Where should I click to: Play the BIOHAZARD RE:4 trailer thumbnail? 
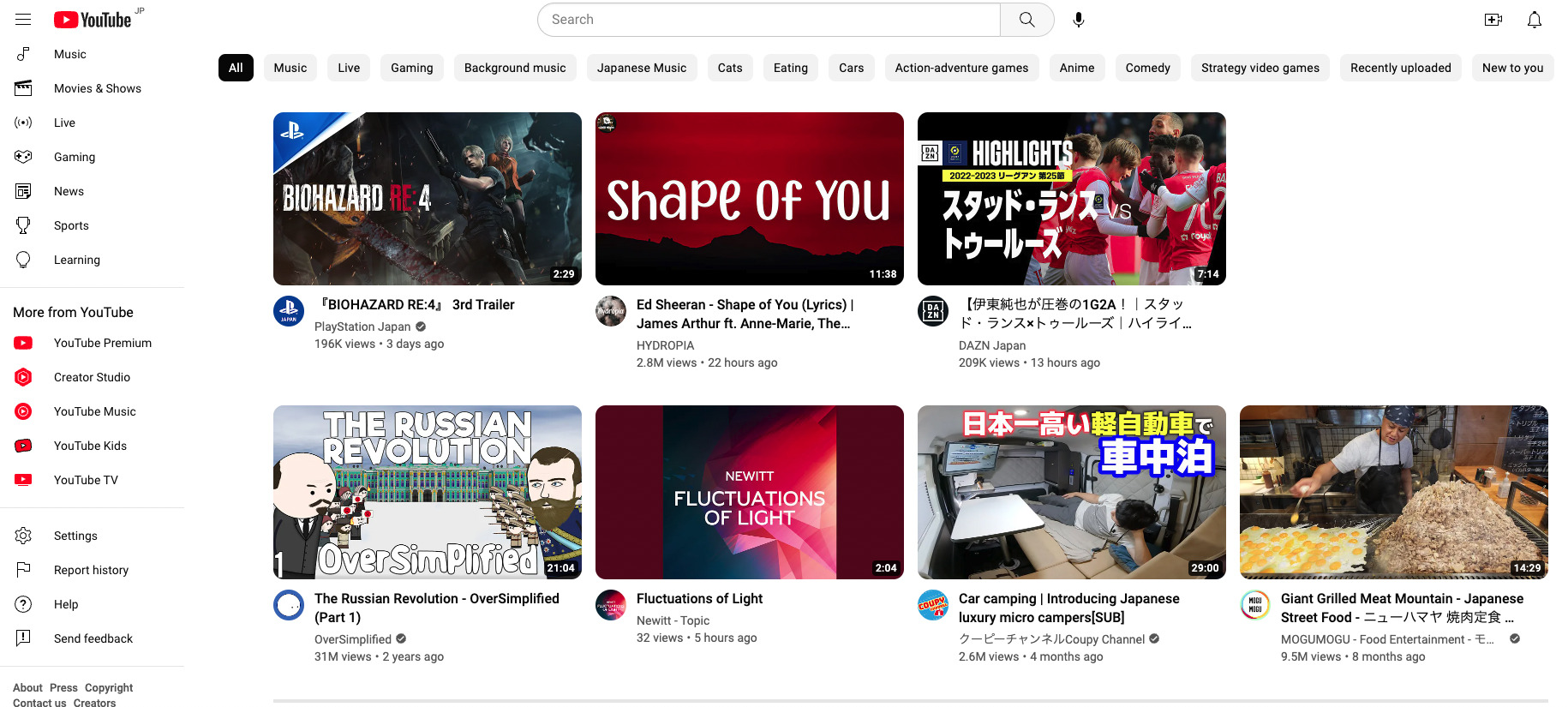click(428, 199)
